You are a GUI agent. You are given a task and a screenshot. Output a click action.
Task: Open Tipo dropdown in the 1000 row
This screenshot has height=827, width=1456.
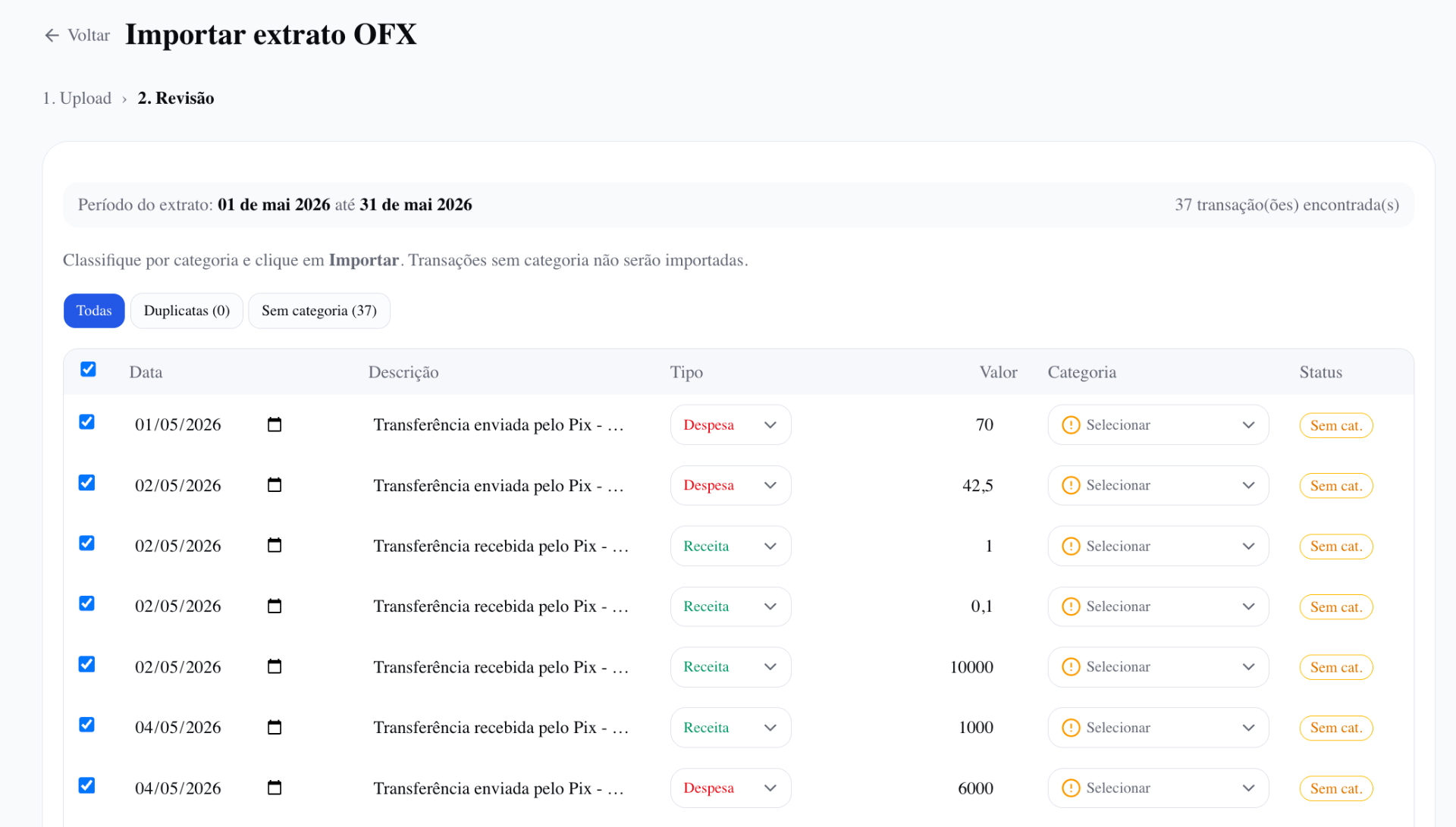730,728
